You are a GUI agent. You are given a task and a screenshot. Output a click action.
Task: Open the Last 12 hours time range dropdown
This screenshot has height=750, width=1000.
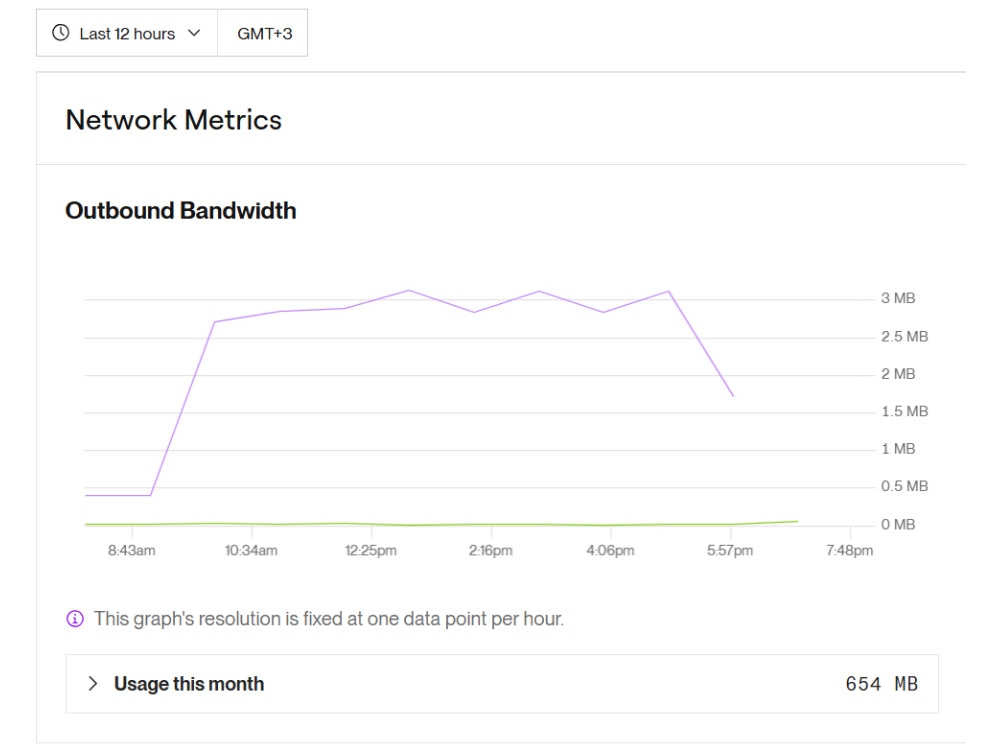point(127,33)
